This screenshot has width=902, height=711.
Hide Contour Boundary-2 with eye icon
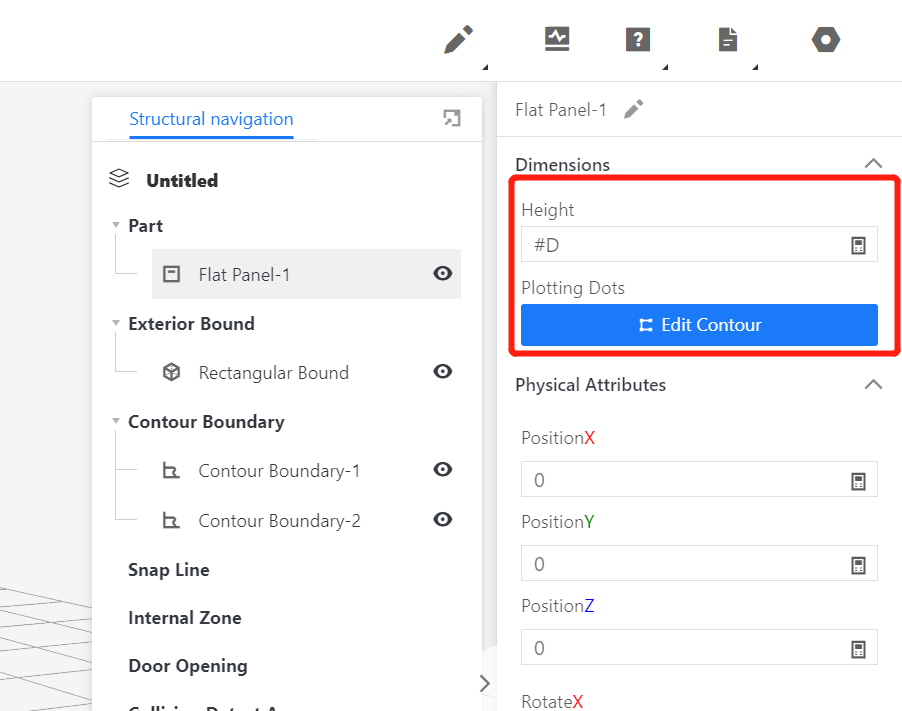(442, 520)
